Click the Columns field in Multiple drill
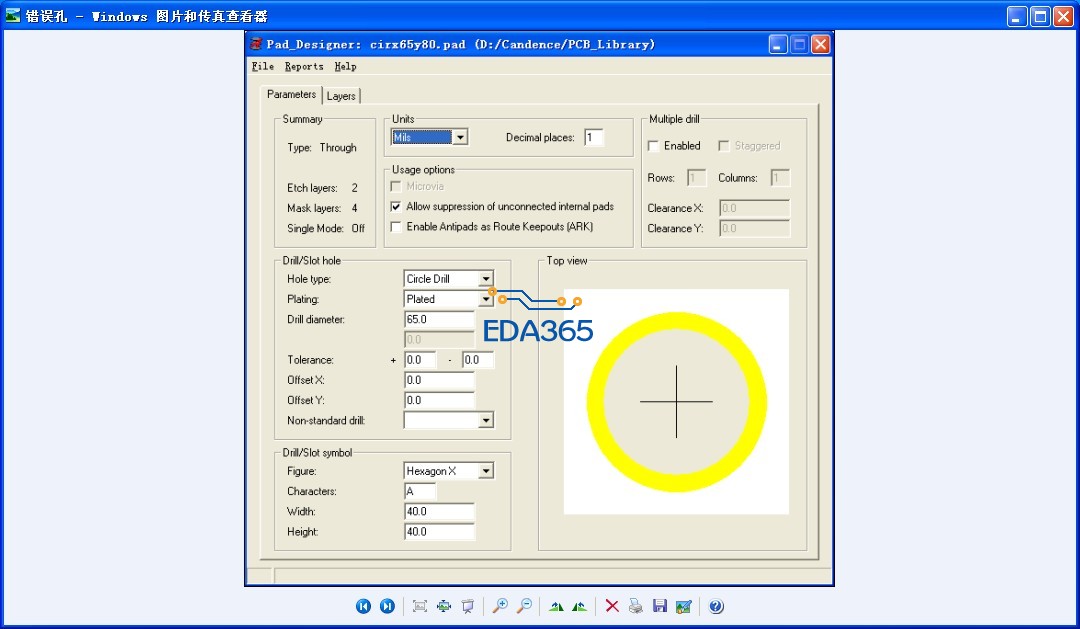This screenshot has width=1080, height=629. 780,178
